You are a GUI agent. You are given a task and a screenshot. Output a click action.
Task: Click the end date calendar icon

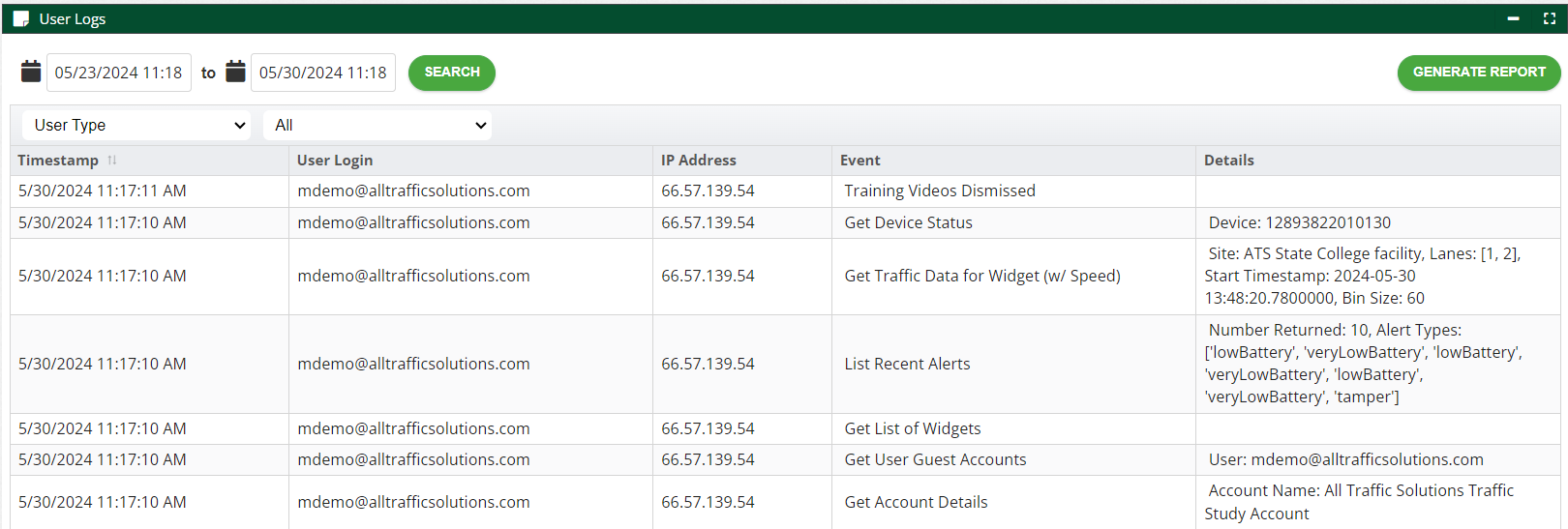235,72
